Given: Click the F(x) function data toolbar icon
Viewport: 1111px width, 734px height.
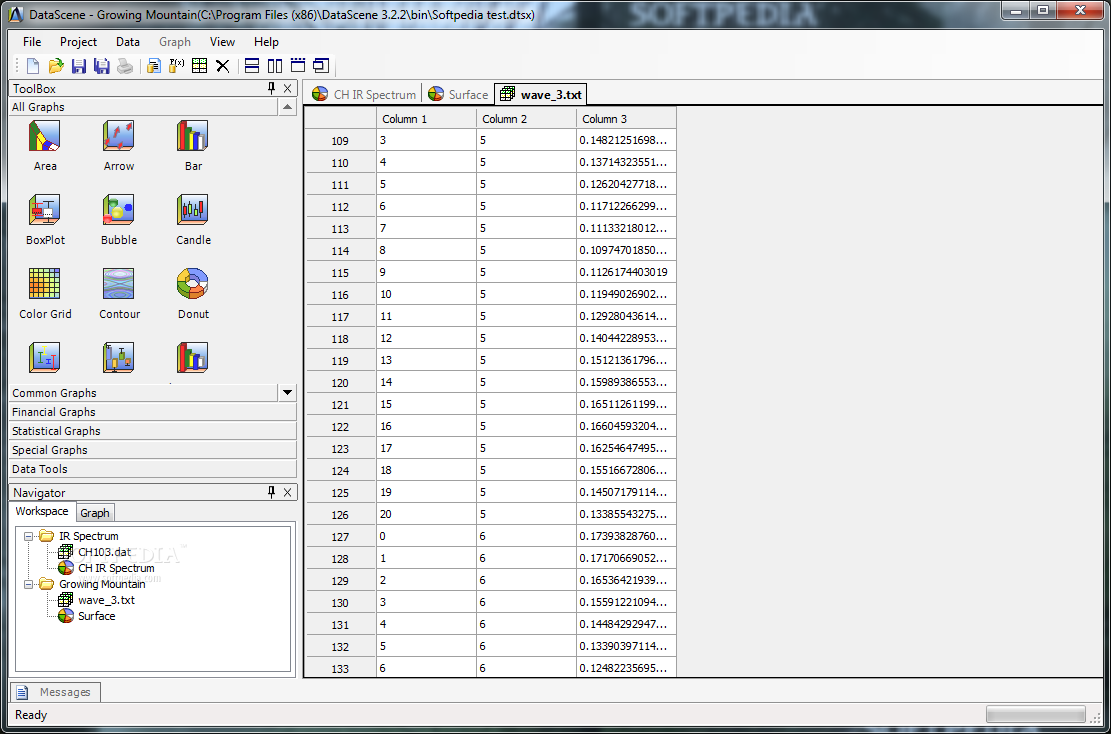Looking at the screenshot, I should 176,66.
